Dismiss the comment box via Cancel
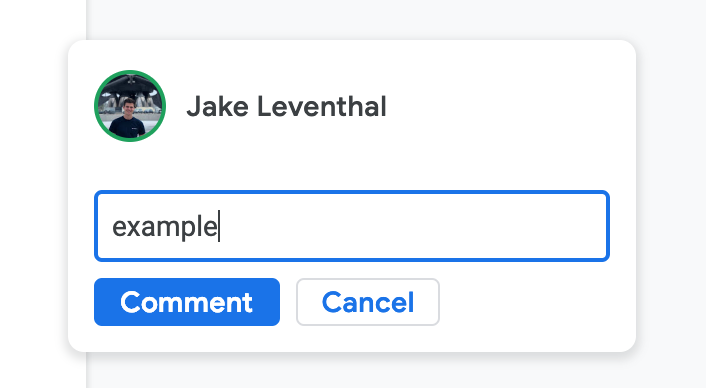Image resolution: width=706 pixels, height=388 pixels. [x=368, y=302]
